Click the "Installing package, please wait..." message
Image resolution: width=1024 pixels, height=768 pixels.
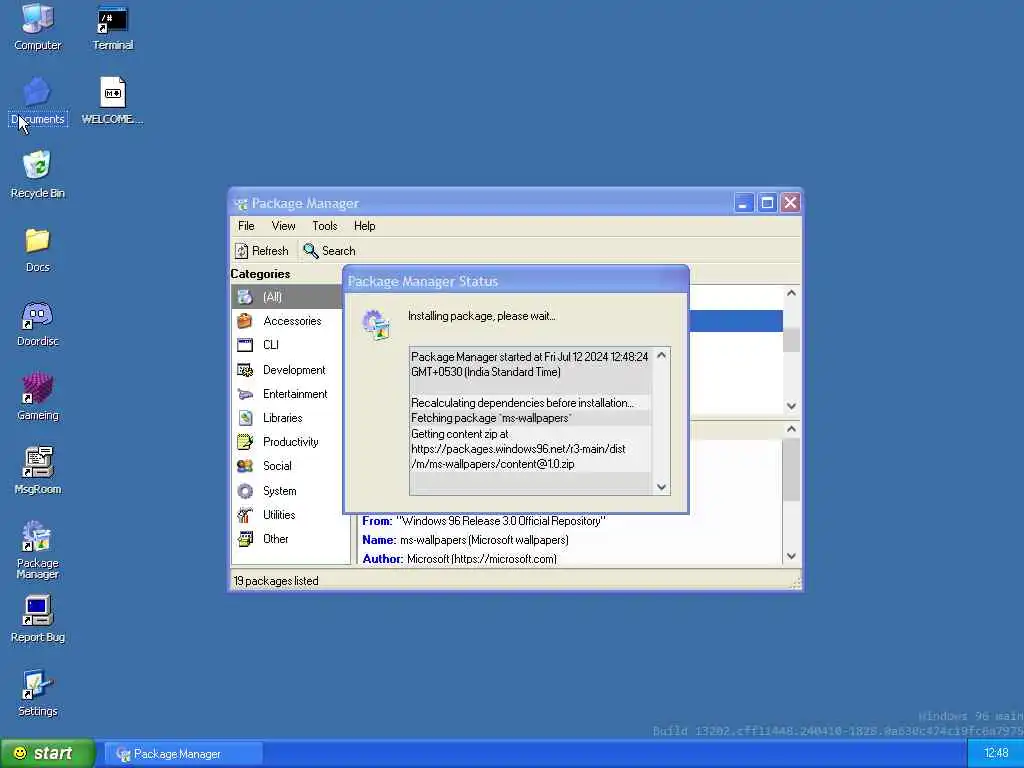(x=482, y=316)
